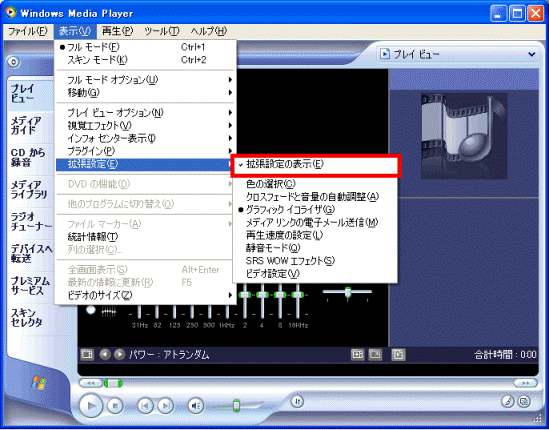Image resolution: width=549 pixels, height=430 pixels.
Task: Select グラフィック イコライザ(G) option
Action: pyautogui.click(x=315, y=209)
